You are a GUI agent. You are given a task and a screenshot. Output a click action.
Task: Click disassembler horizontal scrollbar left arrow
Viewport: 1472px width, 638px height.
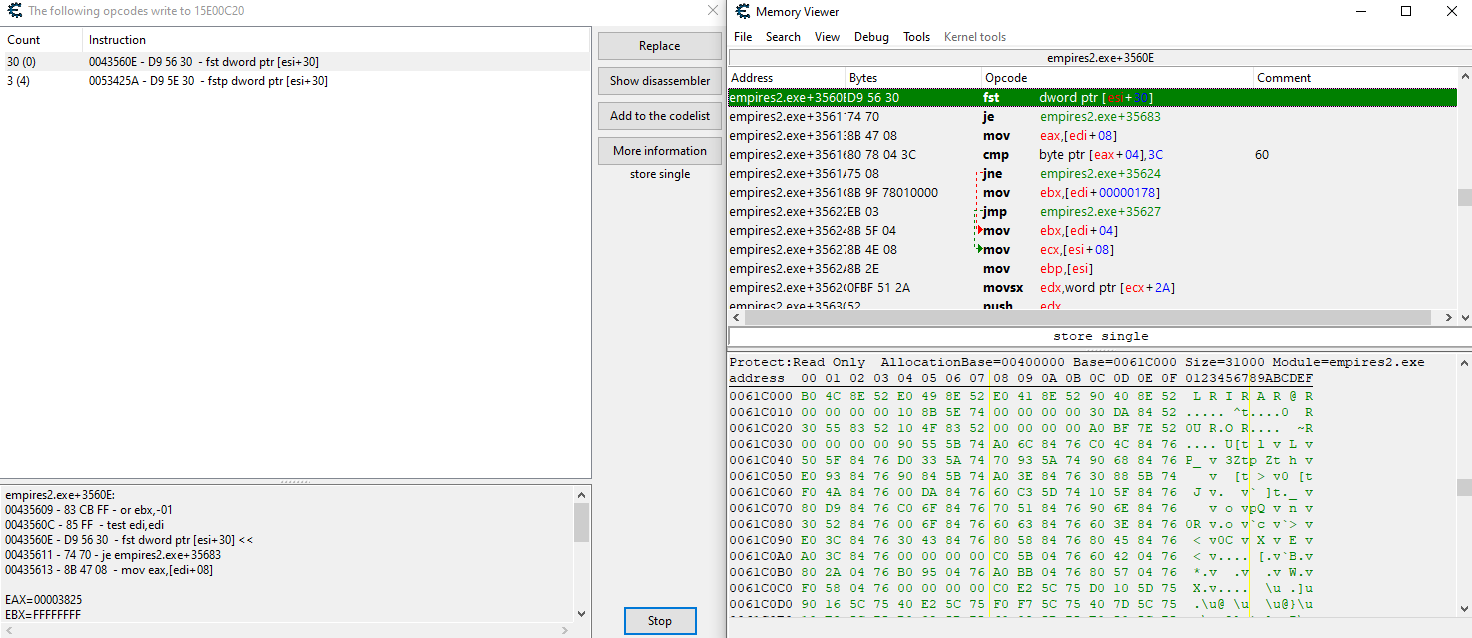pos(736,317)
